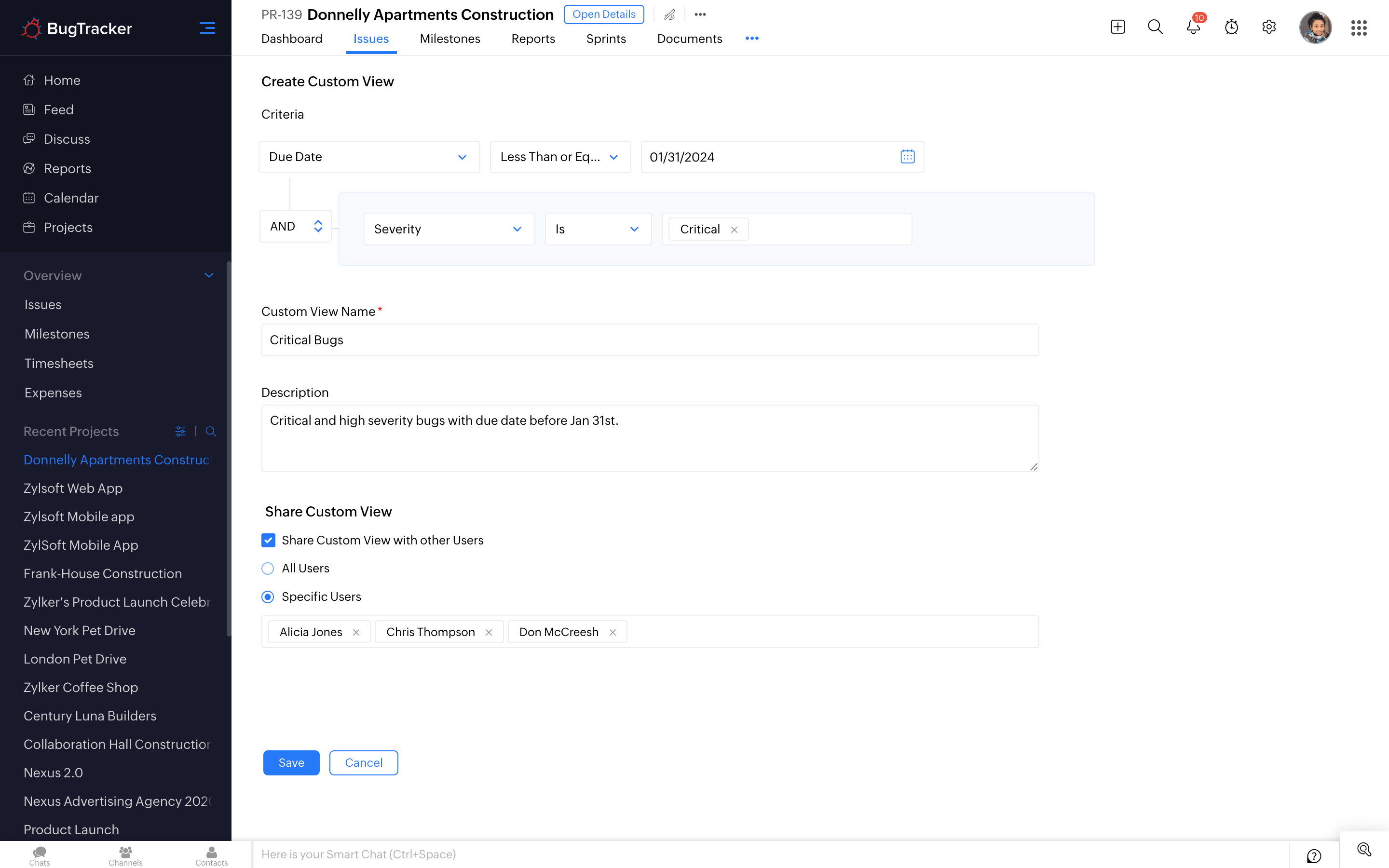1389x868 pixels.
Task: Open the Sprints tab
Action: tap(606, 39)
